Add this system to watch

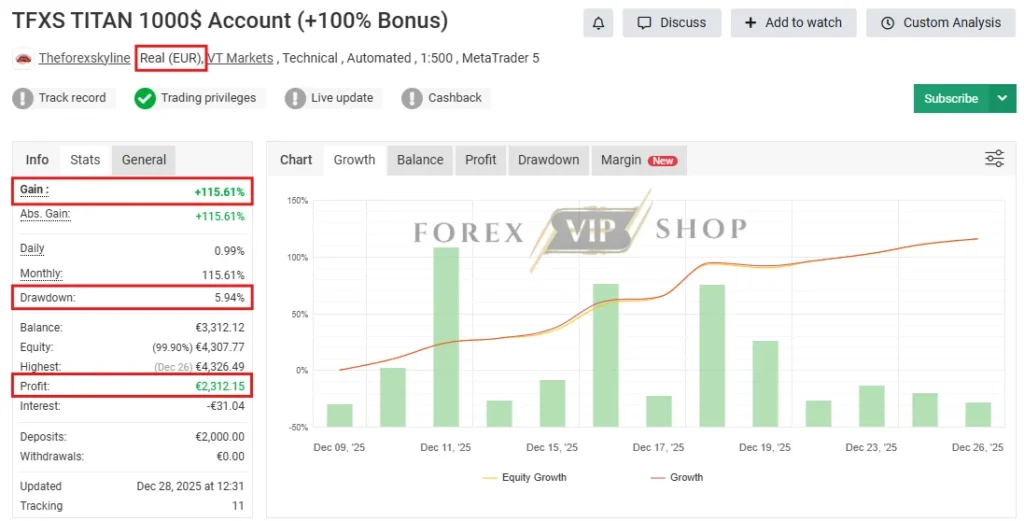[793, 23]
